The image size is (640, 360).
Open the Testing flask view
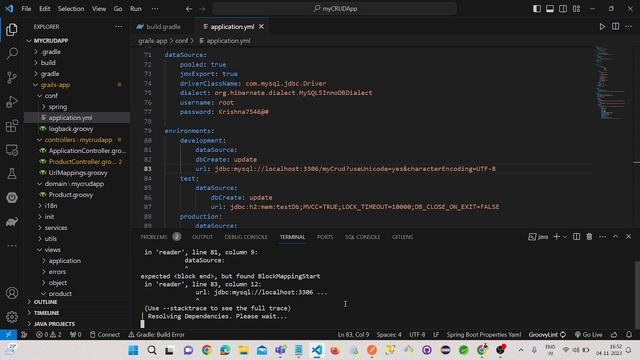click(x=12, y=174)
